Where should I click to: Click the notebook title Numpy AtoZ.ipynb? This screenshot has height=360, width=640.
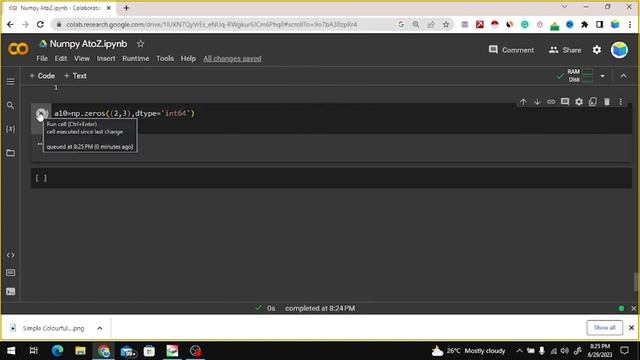pyautogui.click(x=88, y=44)
